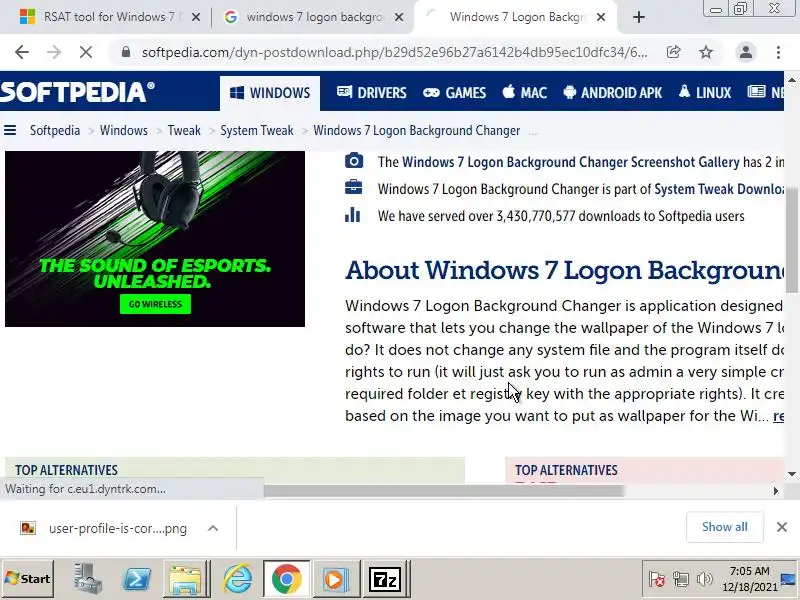Click the headset esports ad image
Screen dimensions: 800x600
click(x=155, y=239)
